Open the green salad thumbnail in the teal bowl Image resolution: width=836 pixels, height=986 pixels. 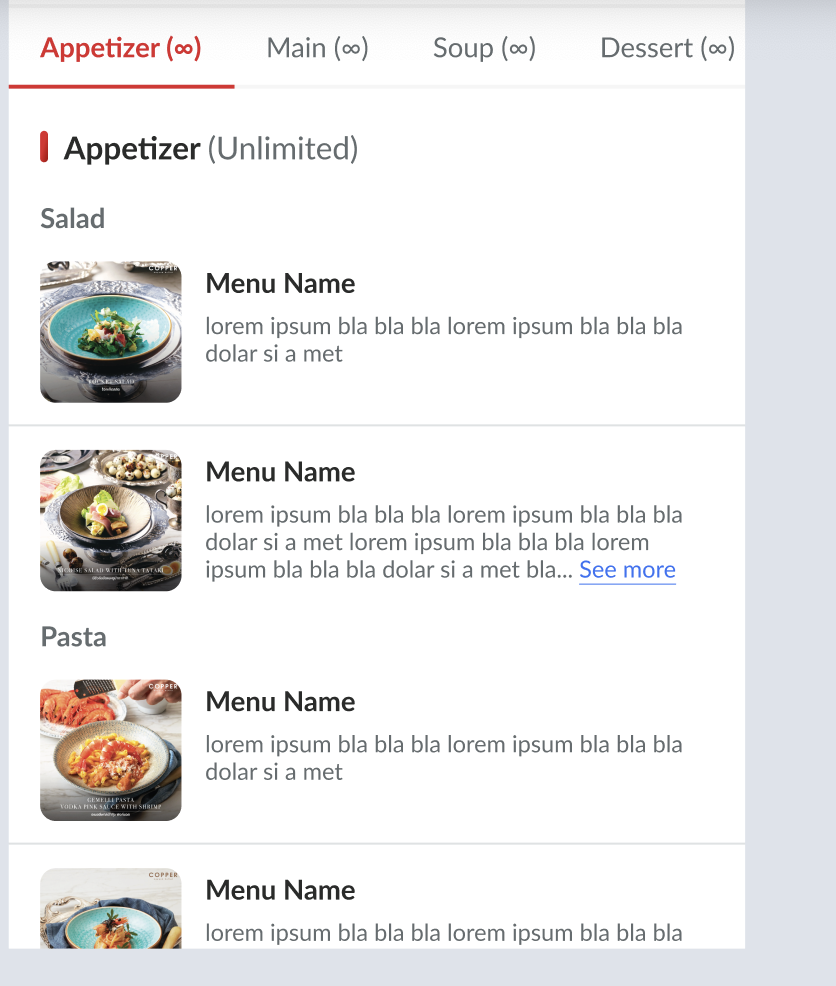click(111, 332)
